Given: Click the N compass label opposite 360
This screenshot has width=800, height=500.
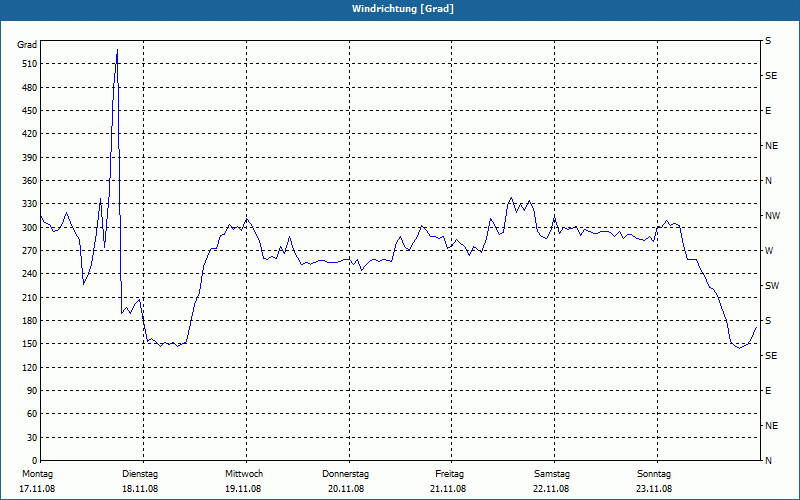Looking at the screenshot, I should pyautogui.click(x=768, y=181).
